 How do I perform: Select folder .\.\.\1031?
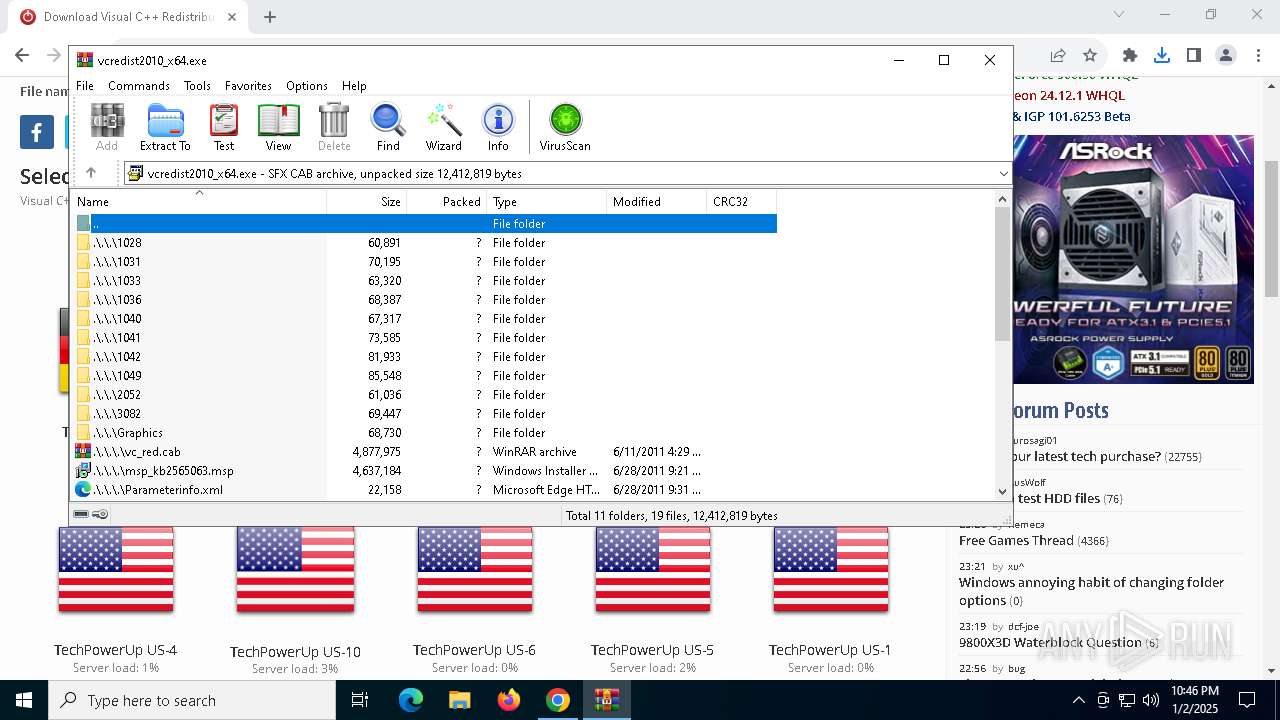click(425, 262)
